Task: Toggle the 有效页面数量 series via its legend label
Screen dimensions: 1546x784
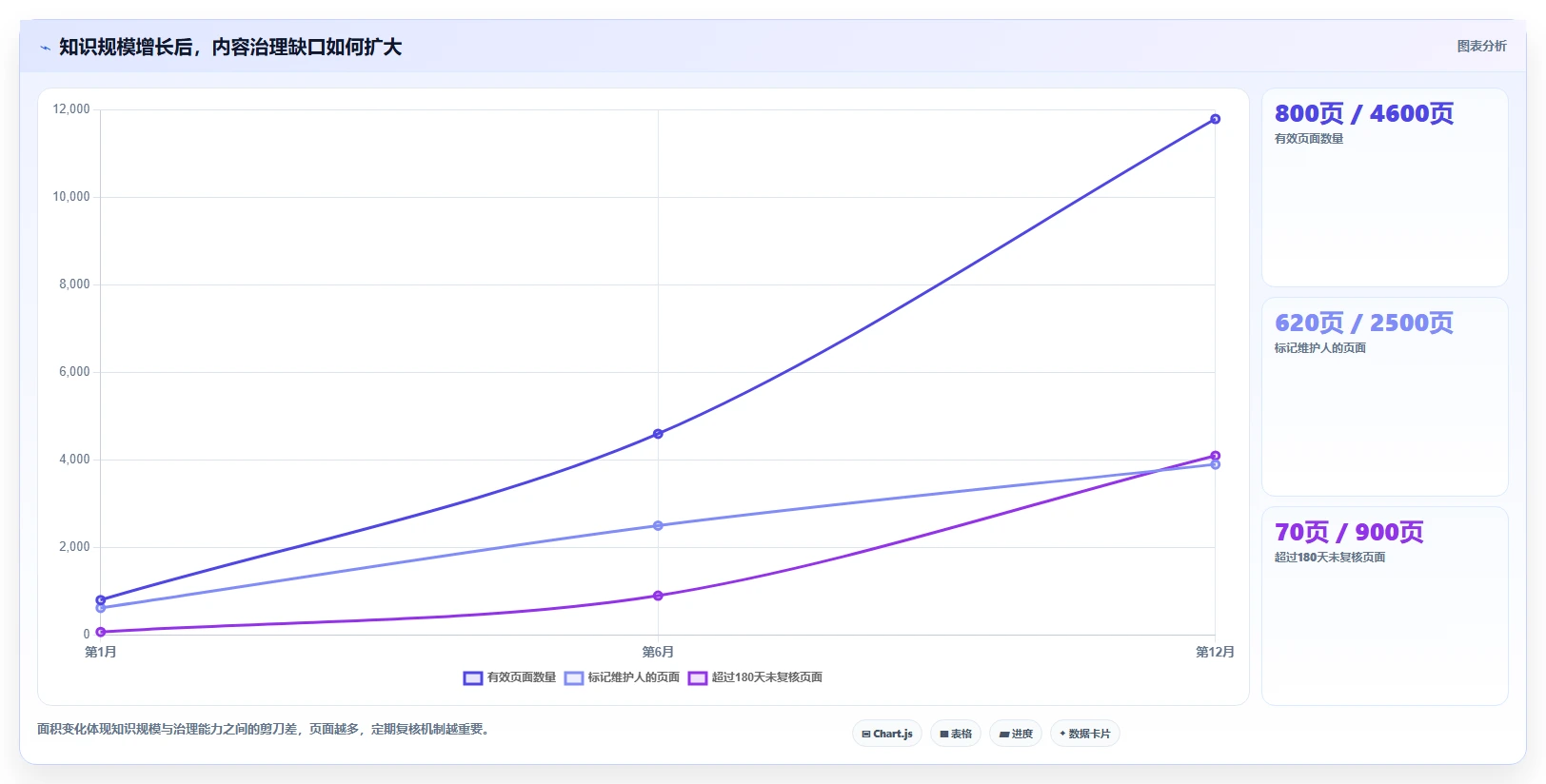Action: point(522,677)
